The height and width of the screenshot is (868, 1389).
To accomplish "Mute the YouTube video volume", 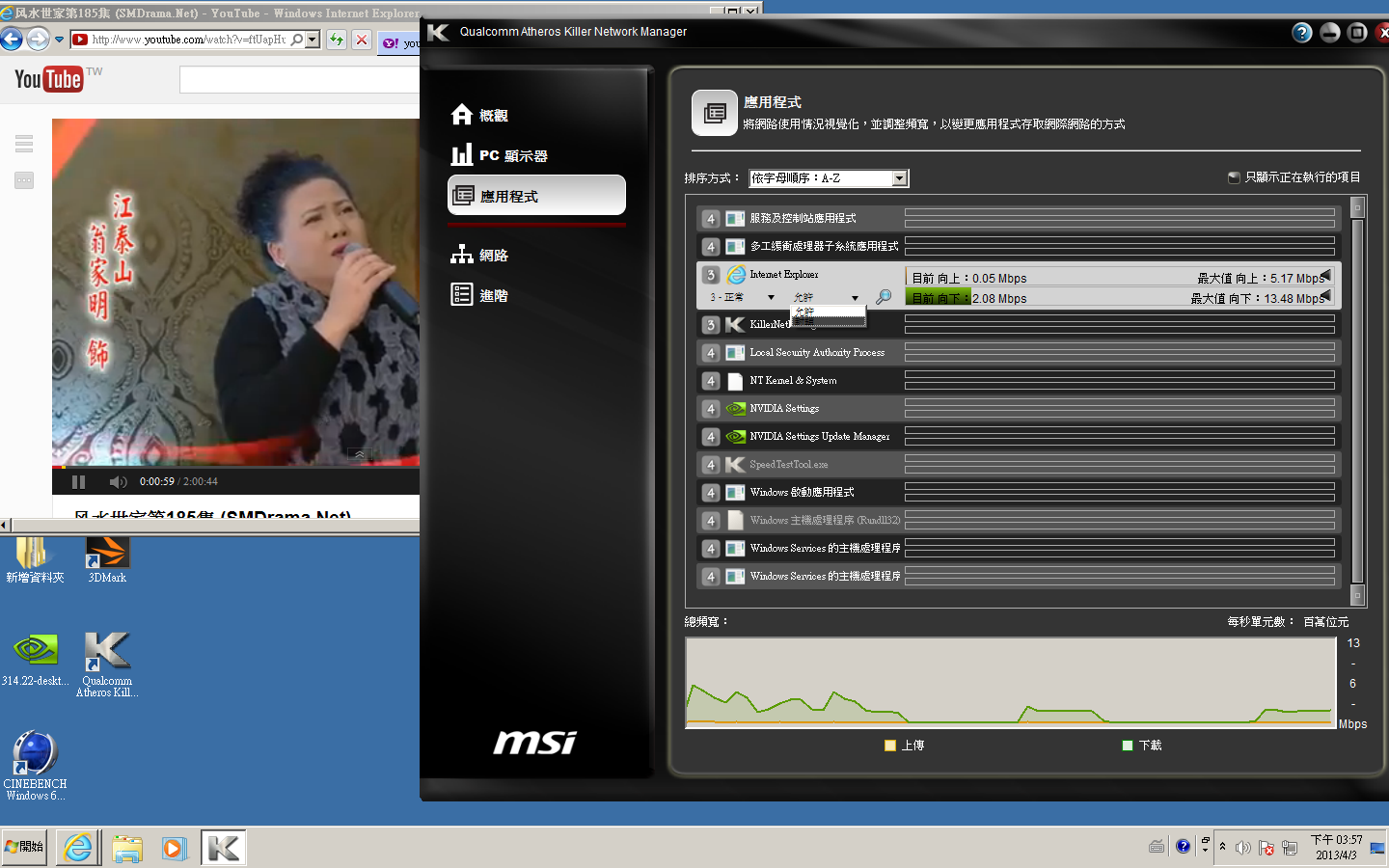I will tap(118, 481).
